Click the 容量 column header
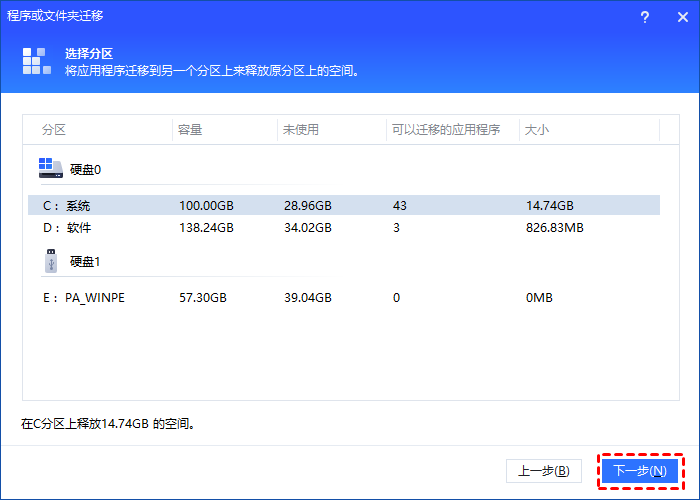Image resolution: width=700 pixels, height=500 pixels. tap(190, 130)
